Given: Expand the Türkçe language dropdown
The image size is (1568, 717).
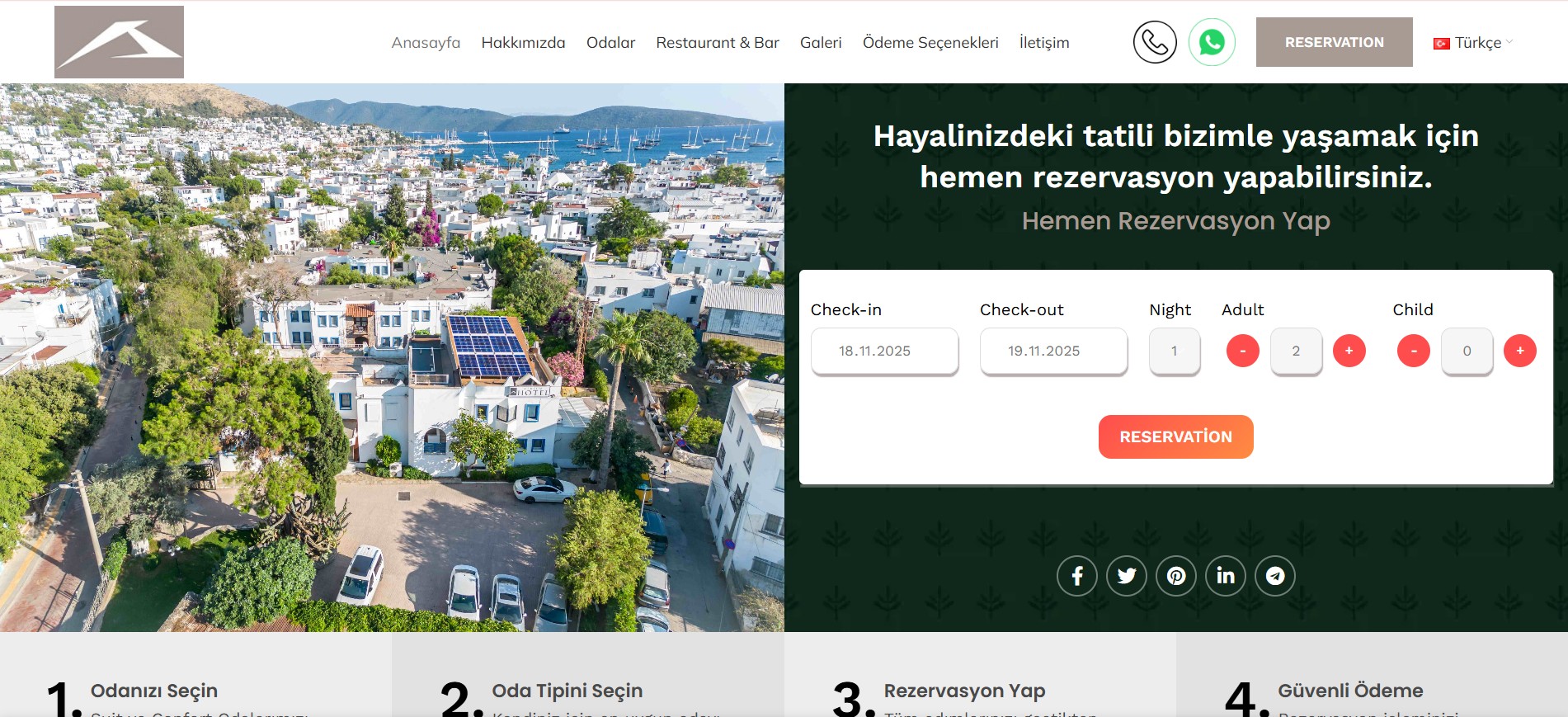Looking at the screenshot, I should tap(1474, 43).
